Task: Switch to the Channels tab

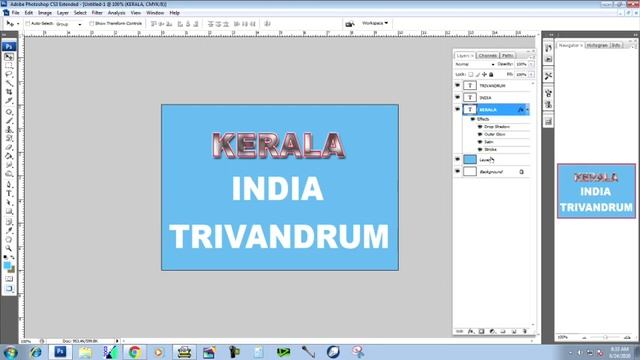Action: [x=487, y=56]
